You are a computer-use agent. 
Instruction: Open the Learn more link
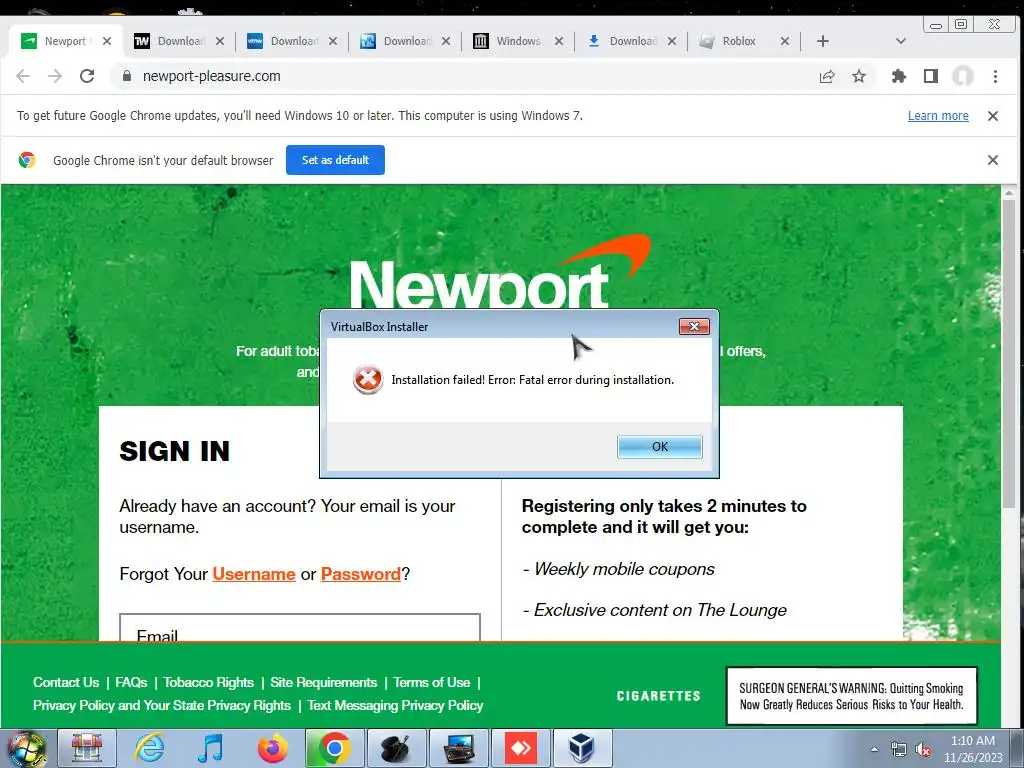[x=938, y=116]
